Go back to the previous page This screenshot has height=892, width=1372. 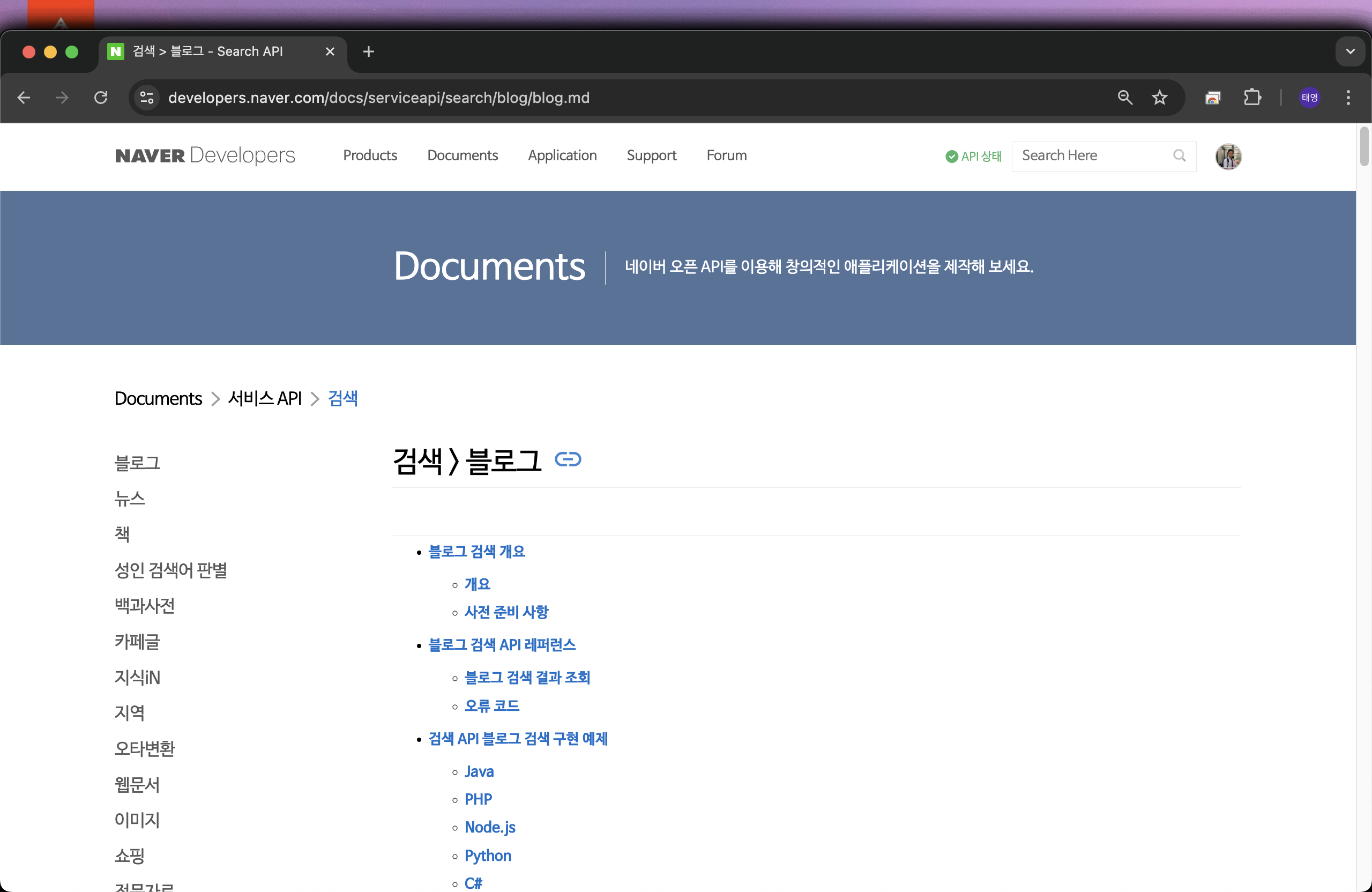click(x=24, y=98)
